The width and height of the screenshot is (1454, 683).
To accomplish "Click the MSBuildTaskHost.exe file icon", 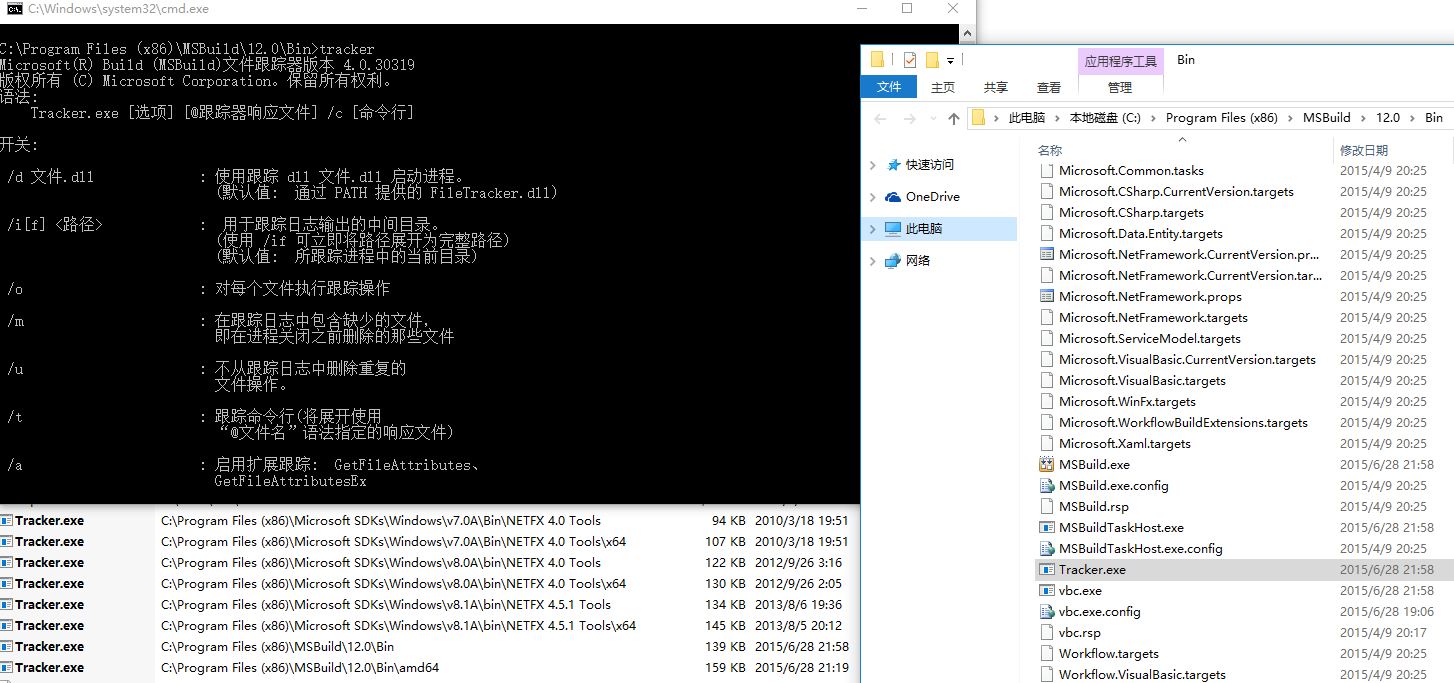I will coord(1047,528).
